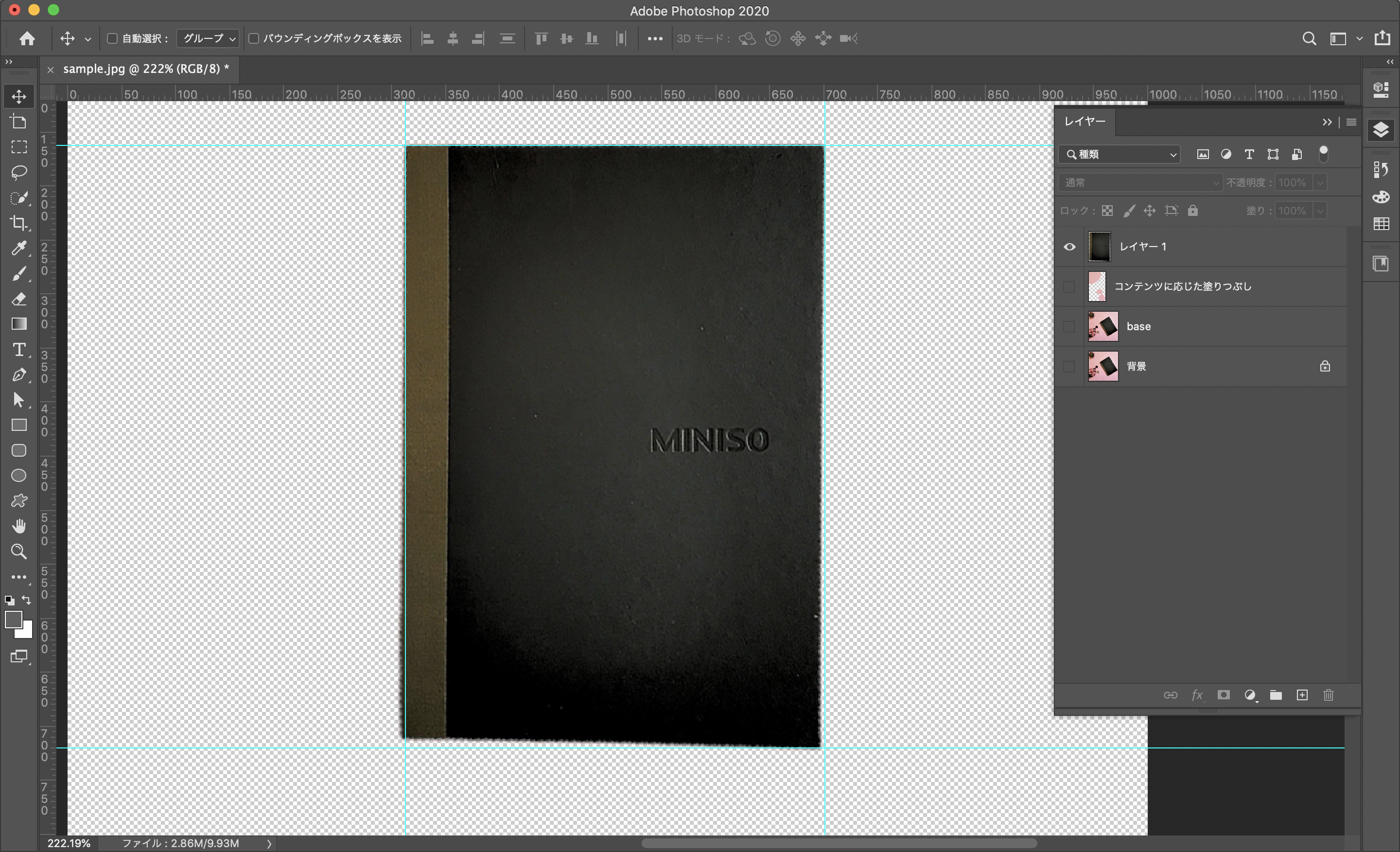Viewport: 1400px width, 852px height.
Task: Open the 通常 blend mode dropdown
Action: (x=1140, y=182)
